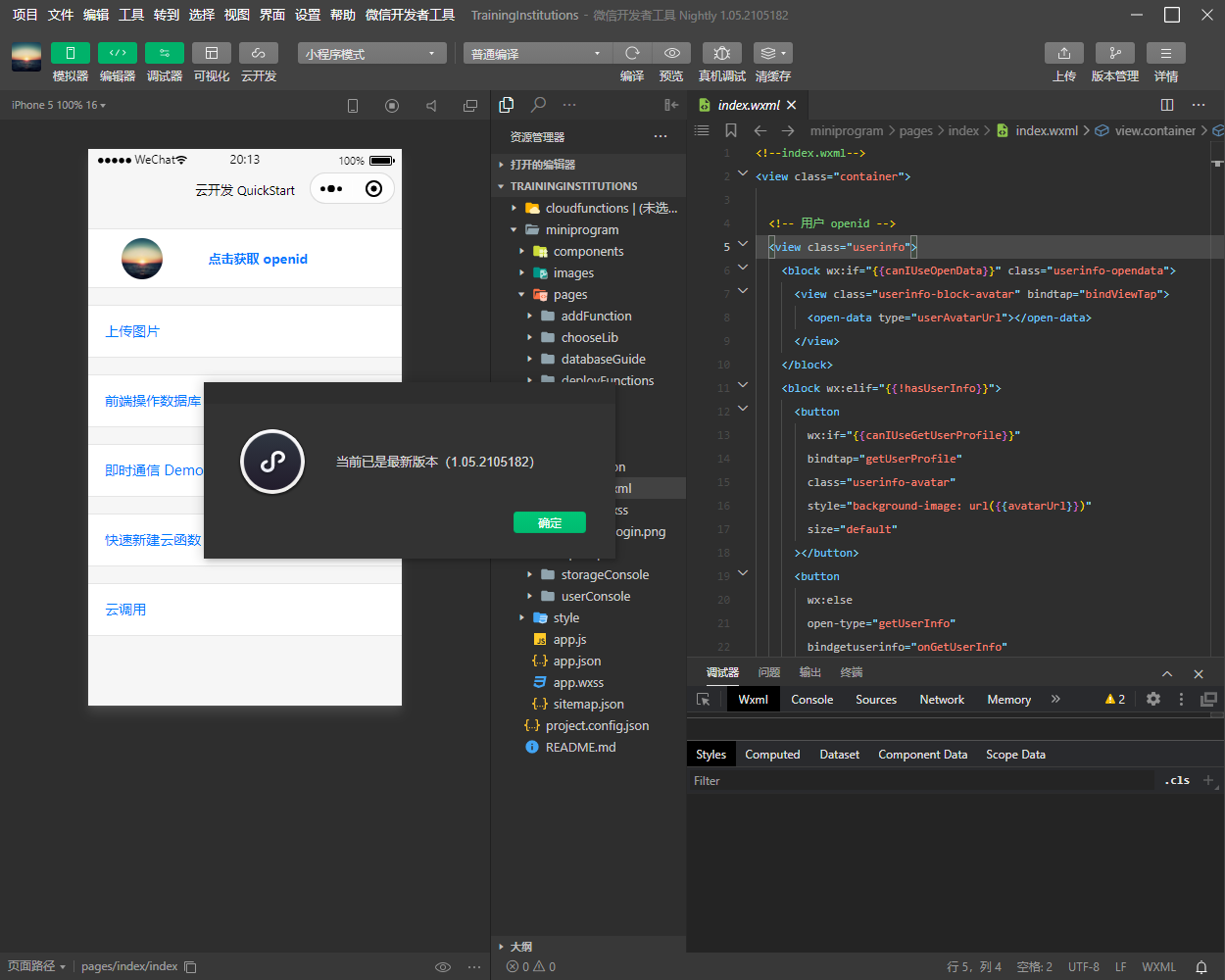1225x980 pixels.
Task: Click the mini program capsule close circle
Action: (x=373, y=189)
